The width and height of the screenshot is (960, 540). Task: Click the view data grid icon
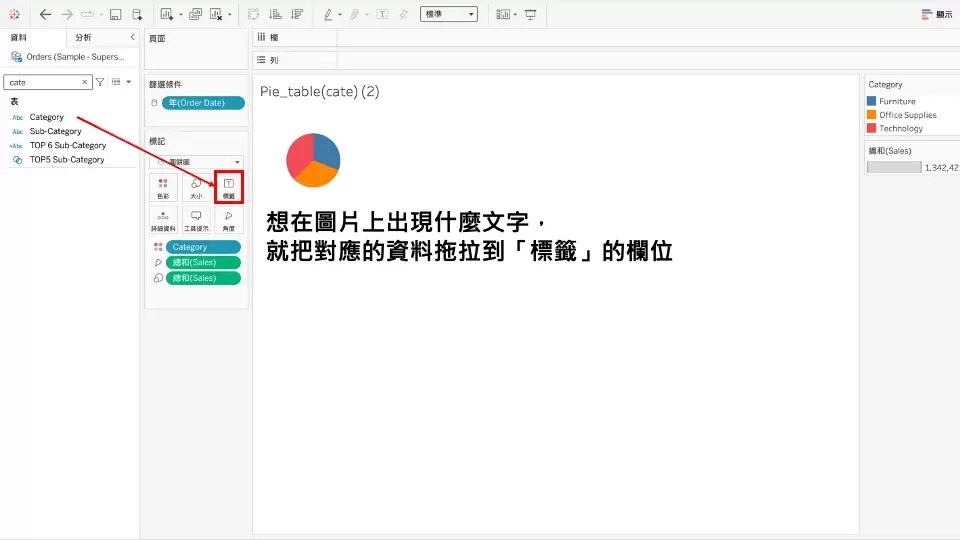[116, 82]
